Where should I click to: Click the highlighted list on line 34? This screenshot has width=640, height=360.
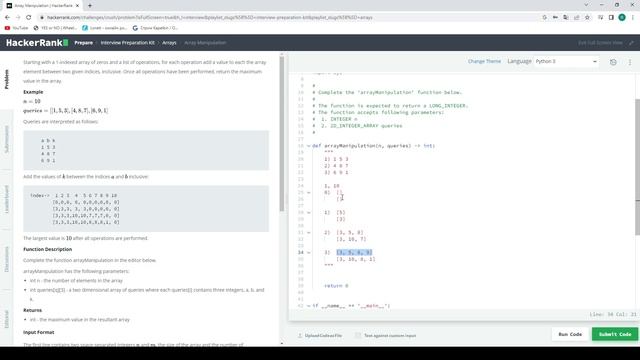[354, 252]
